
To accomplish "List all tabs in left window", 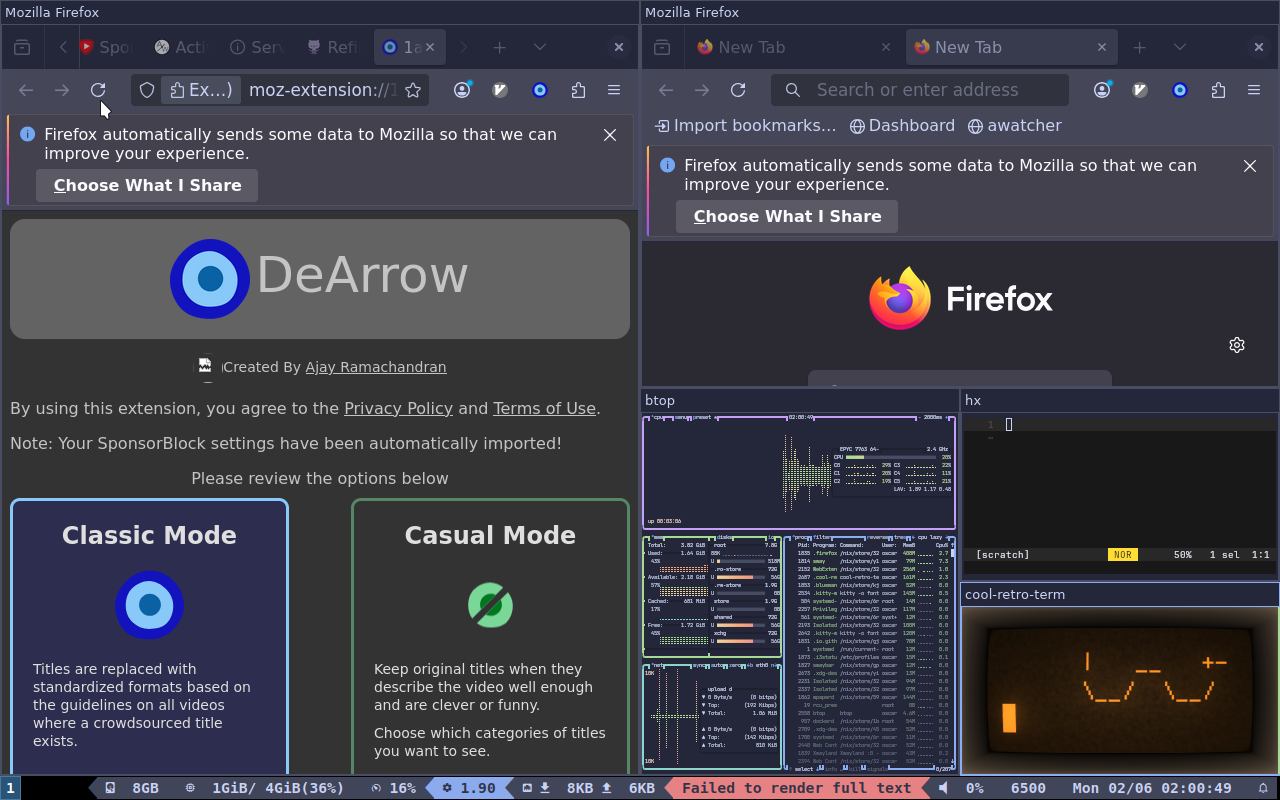I will click(x=540, y=47).
